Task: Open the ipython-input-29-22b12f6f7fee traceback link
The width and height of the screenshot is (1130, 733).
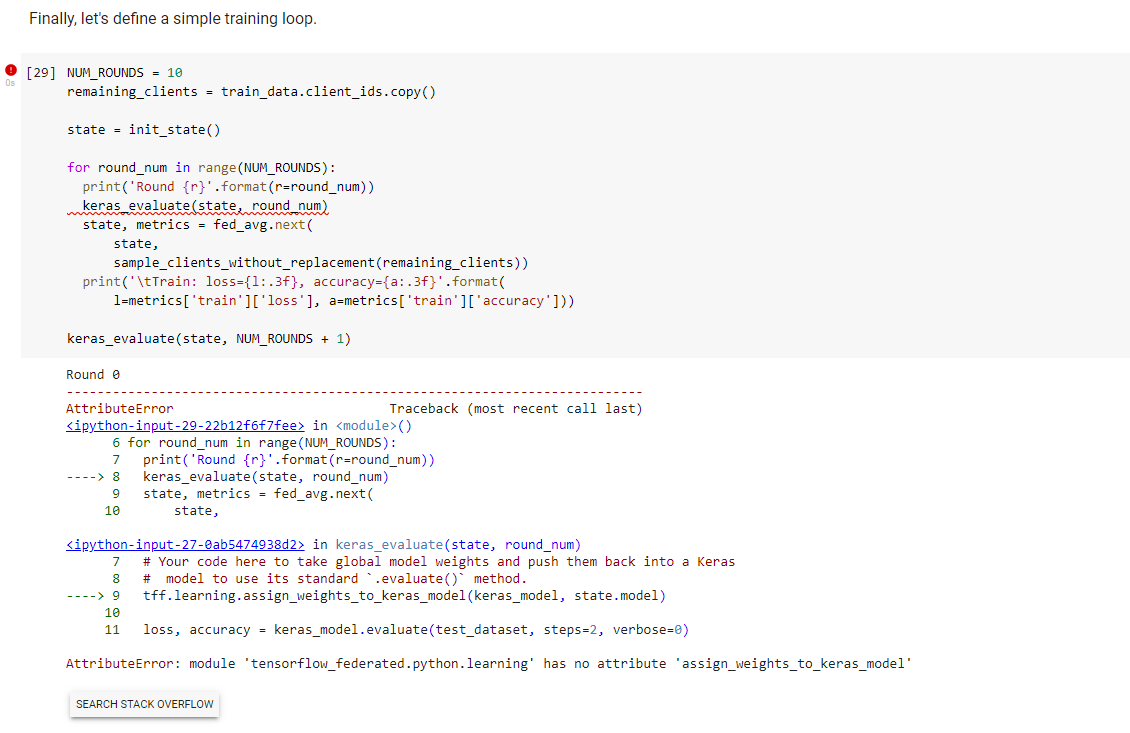Action: 185,426
